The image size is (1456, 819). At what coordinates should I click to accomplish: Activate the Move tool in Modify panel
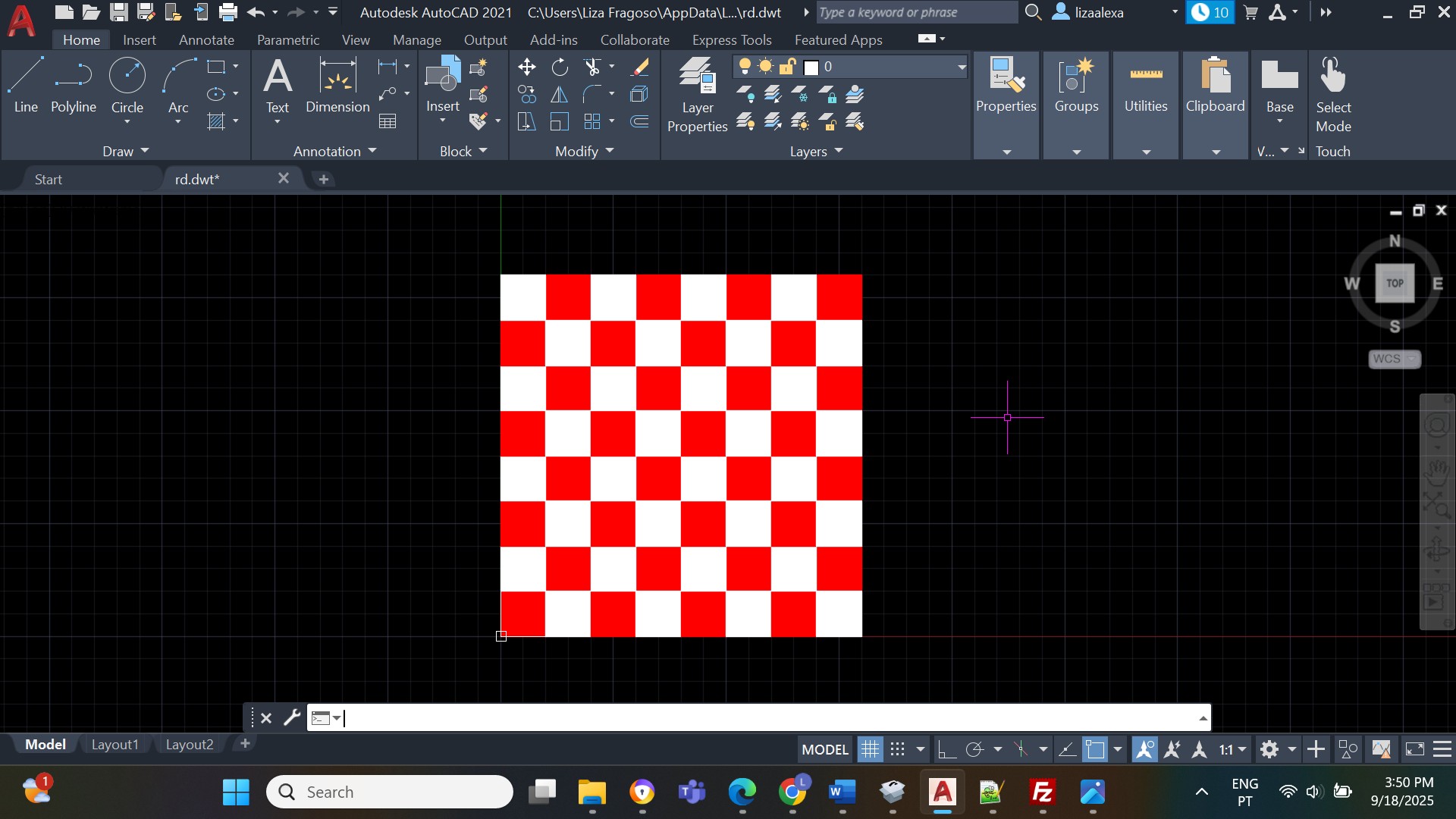[526, 67]
